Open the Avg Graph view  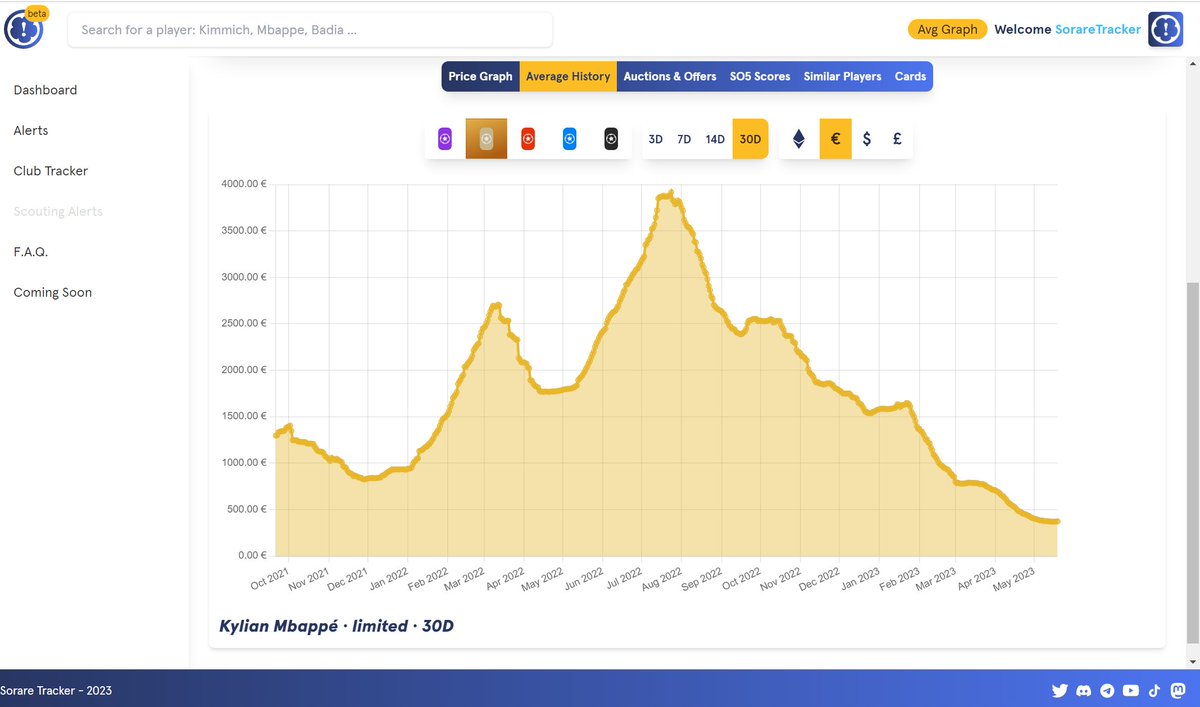click(947, 29)
